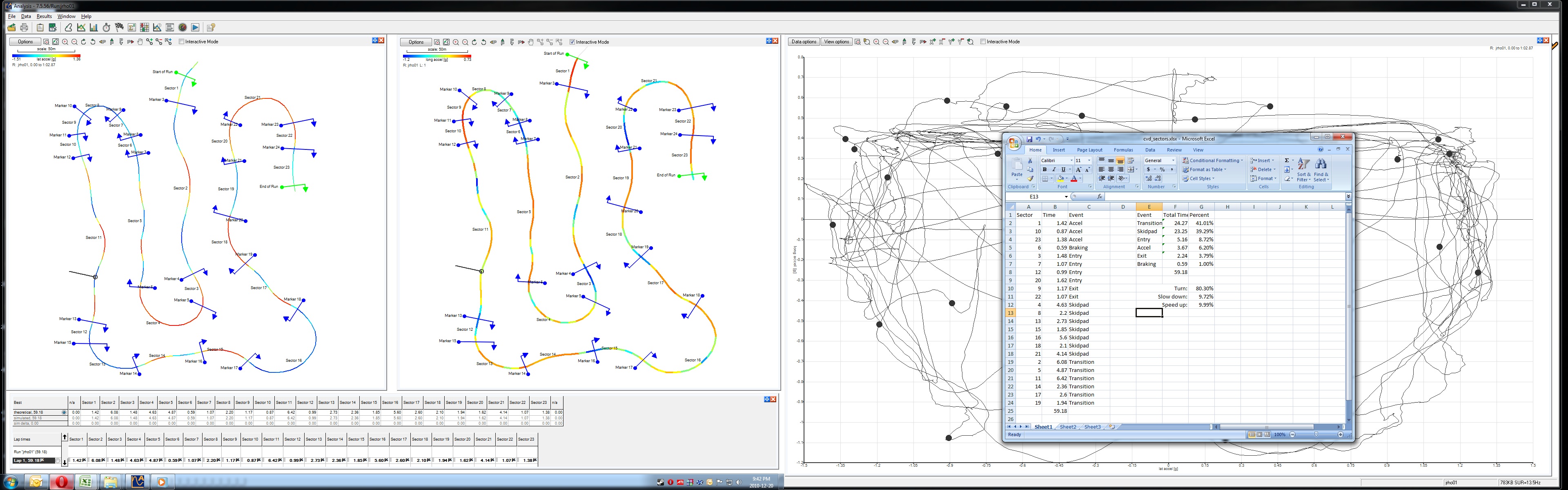
Task: Enable Interactive Mode in scatter plot panel
Action: 982,42
